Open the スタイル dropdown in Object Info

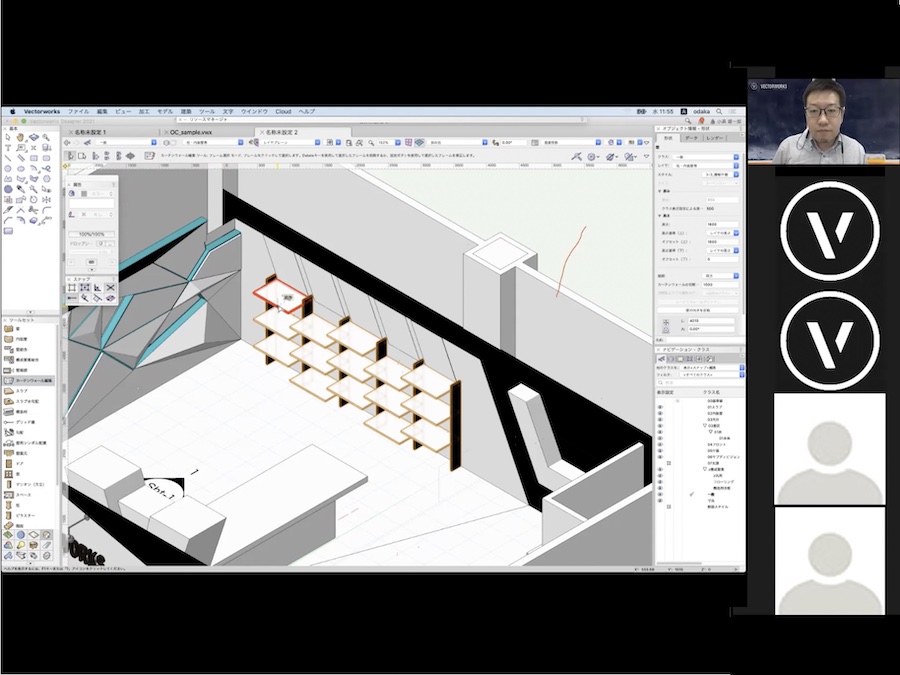(x=721, y=174)
